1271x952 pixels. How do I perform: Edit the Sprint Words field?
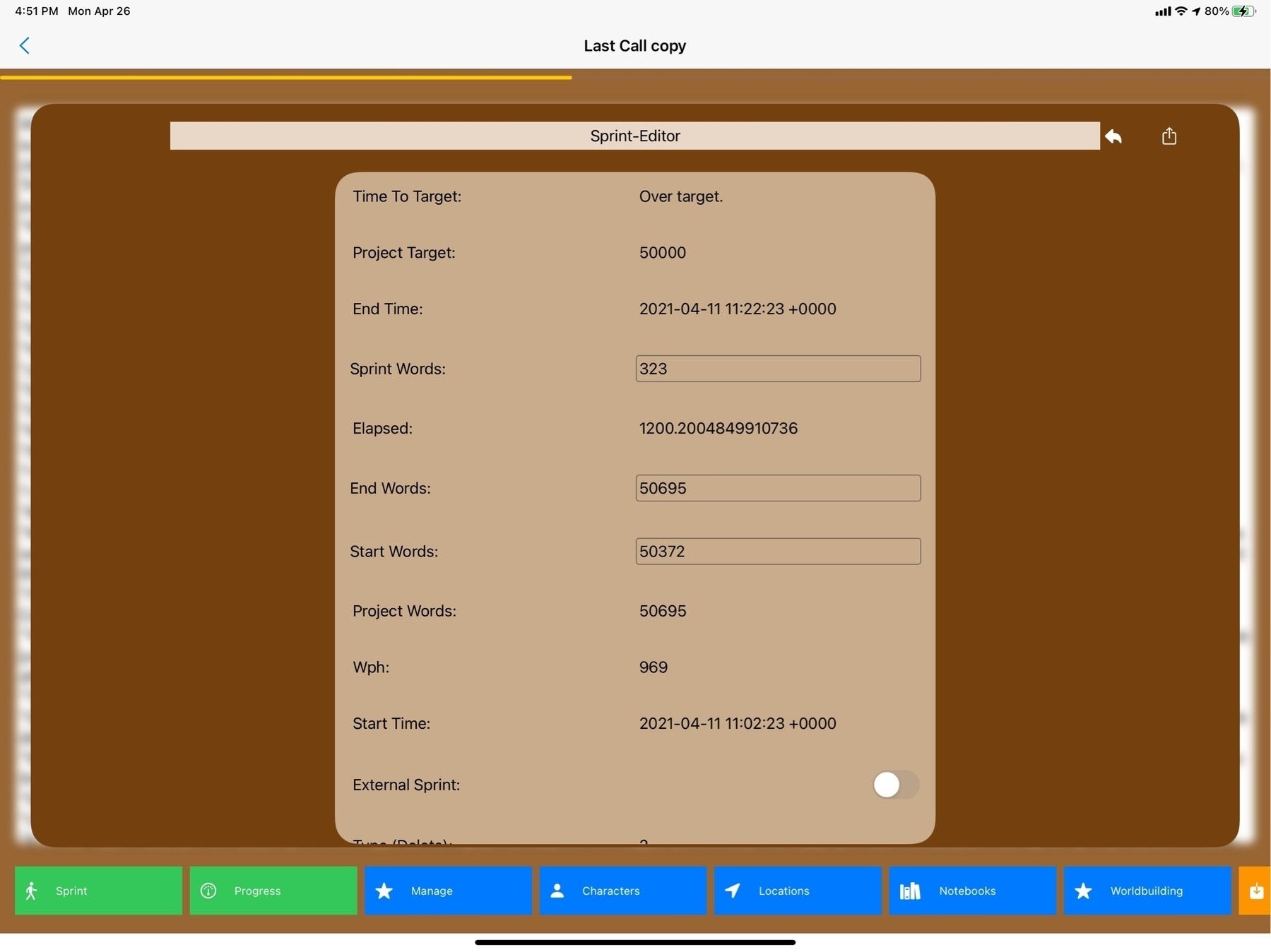click(777, 369)
